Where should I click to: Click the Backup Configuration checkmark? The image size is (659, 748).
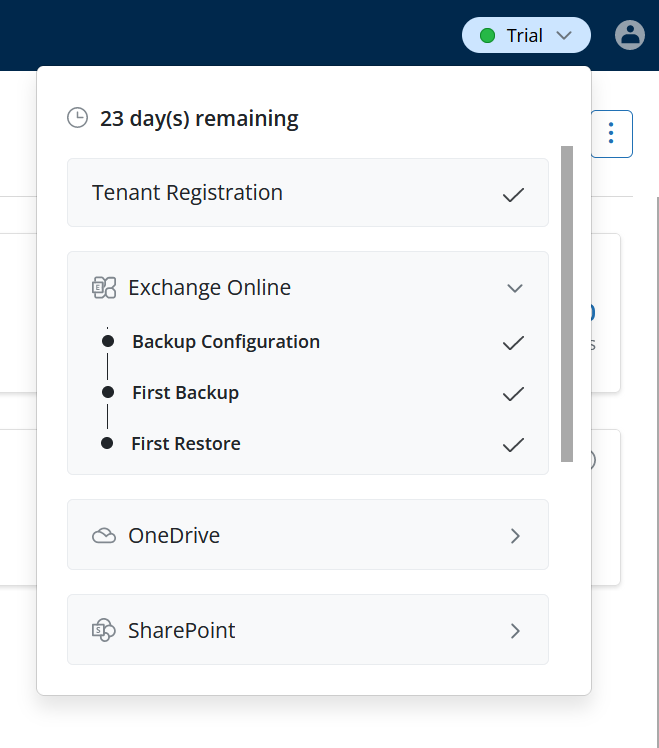pos(513,343)
